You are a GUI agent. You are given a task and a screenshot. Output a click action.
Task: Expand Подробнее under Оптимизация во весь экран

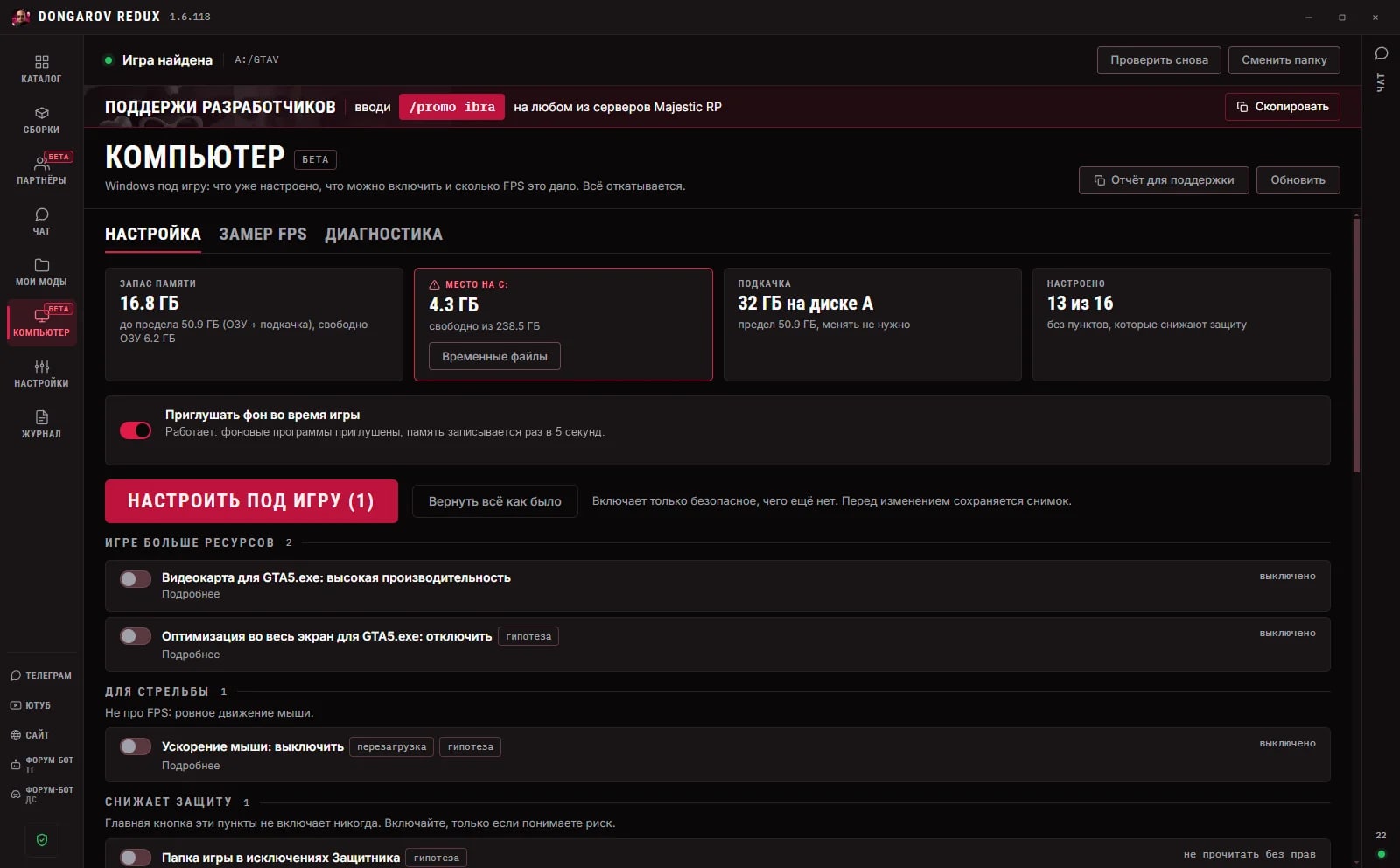(x=191, y=654)
